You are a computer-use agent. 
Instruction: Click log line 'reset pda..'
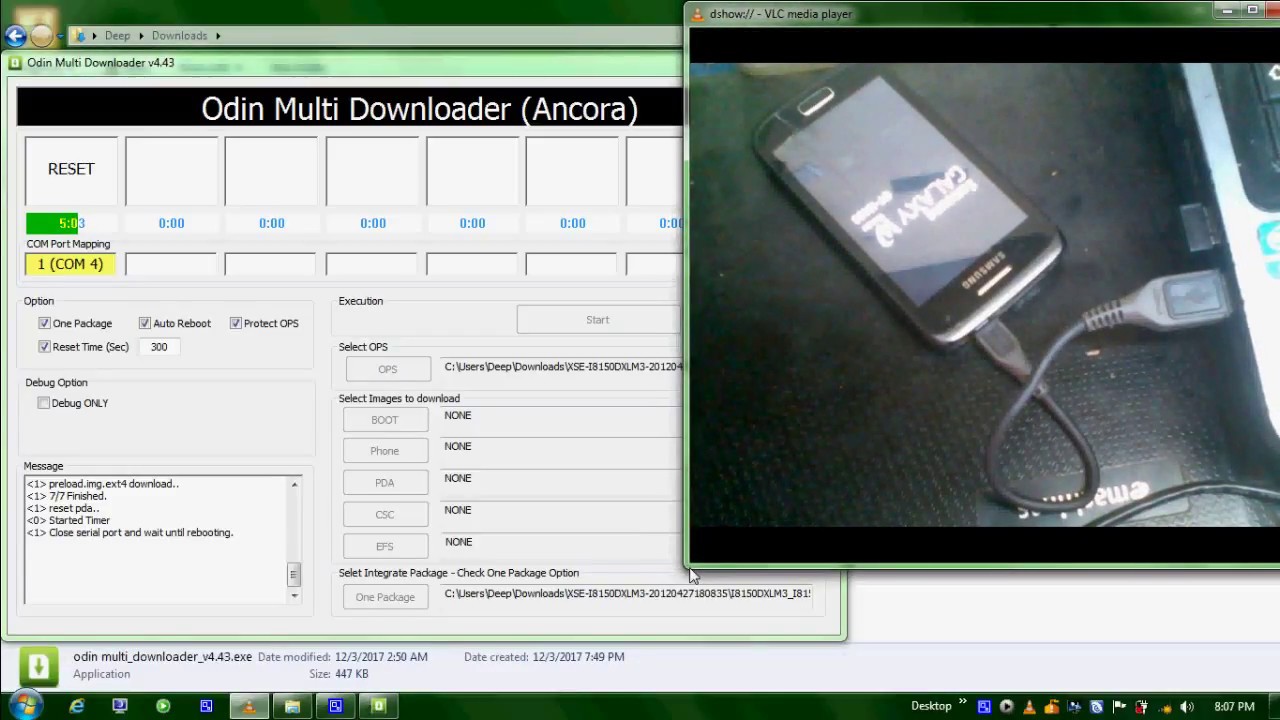tap(63, 508)
